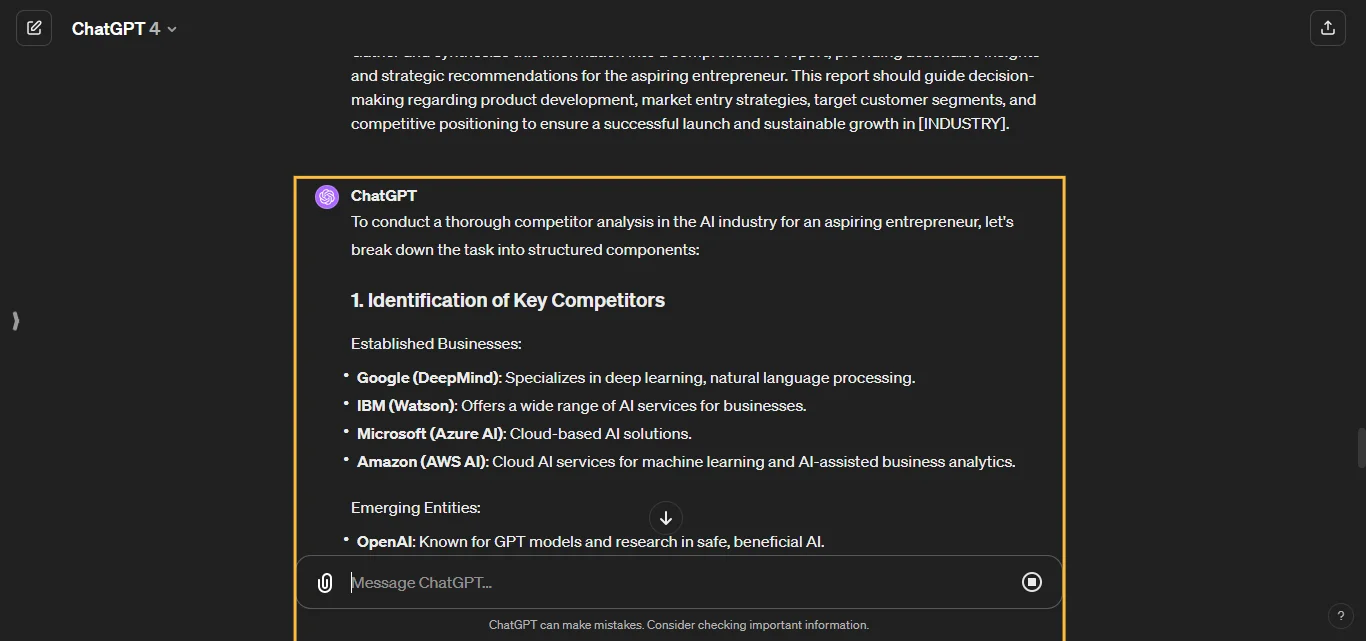Select the Identification of Key Competitors heading
Image resolution: width=1366 pixels, height=641 pixels.
click(x=507, y=300)
